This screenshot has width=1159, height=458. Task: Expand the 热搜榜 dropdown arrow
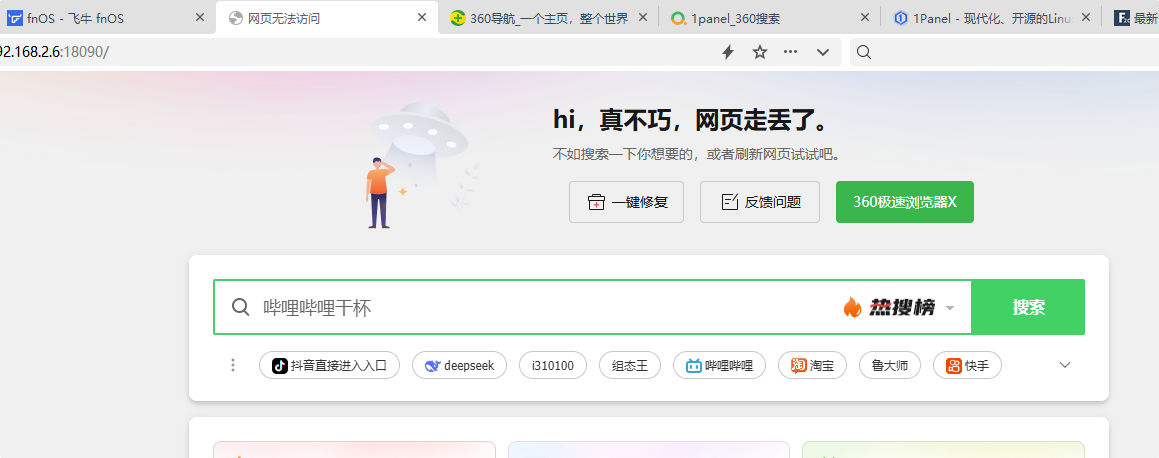pyautogui.click(x=950, y=308)
